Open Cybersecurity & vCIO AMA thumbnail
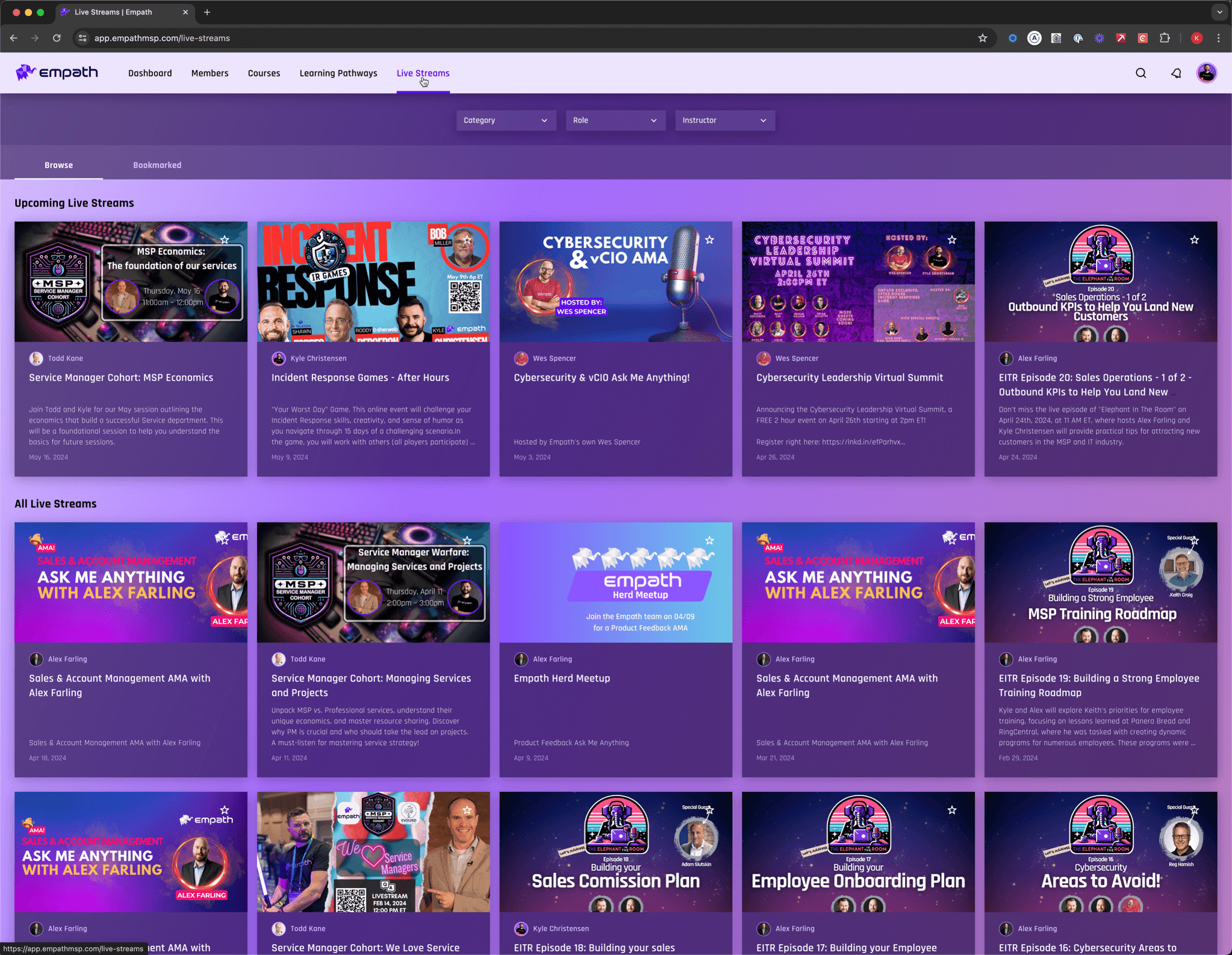Viewport: 1232px width, 955px height. pos(615,281)
